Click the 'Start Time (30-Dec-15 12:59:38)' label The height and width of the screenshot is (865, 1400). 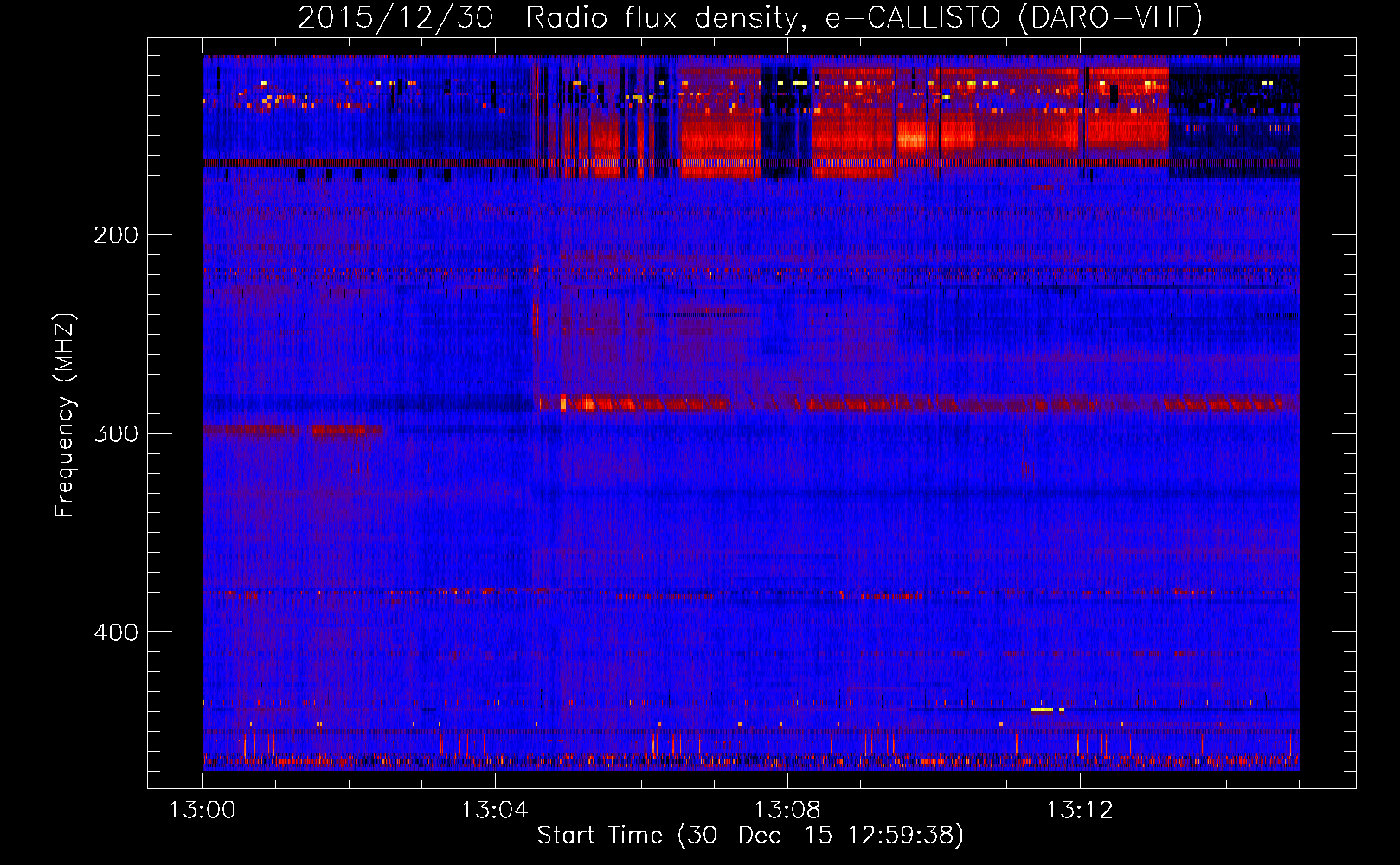pos(750,836)
